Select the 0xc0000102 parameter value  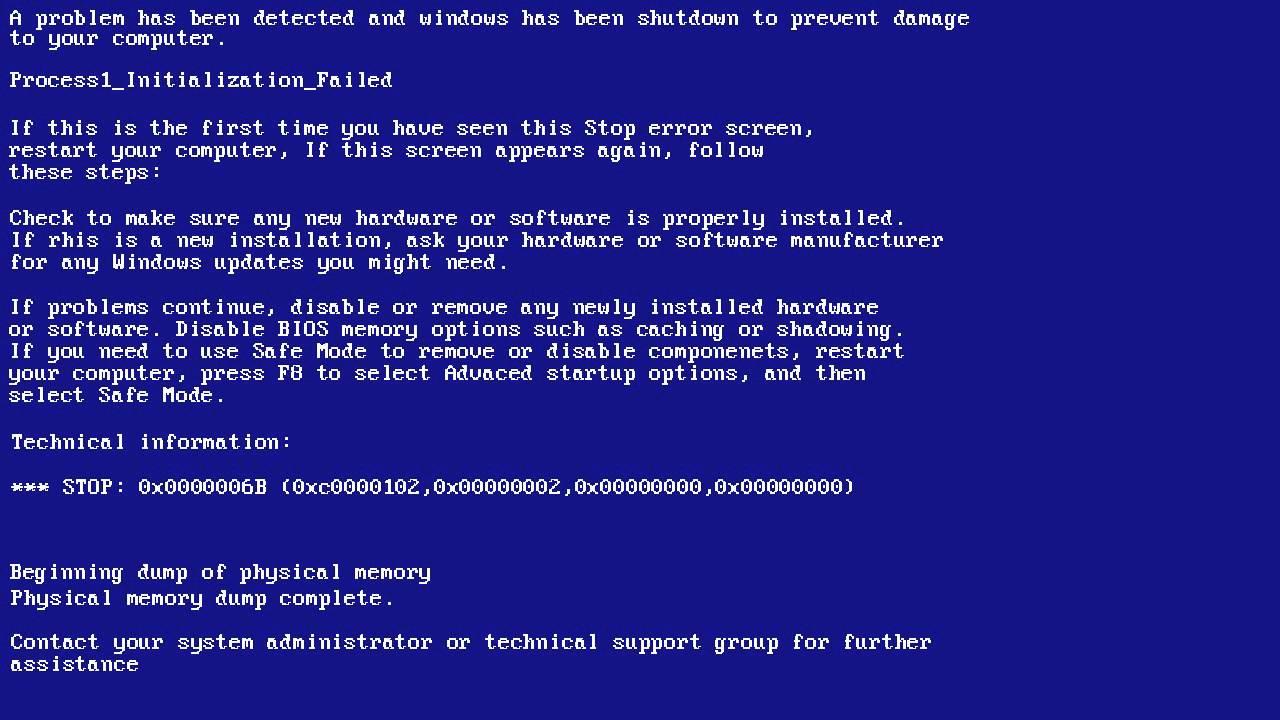pos(356,487)
